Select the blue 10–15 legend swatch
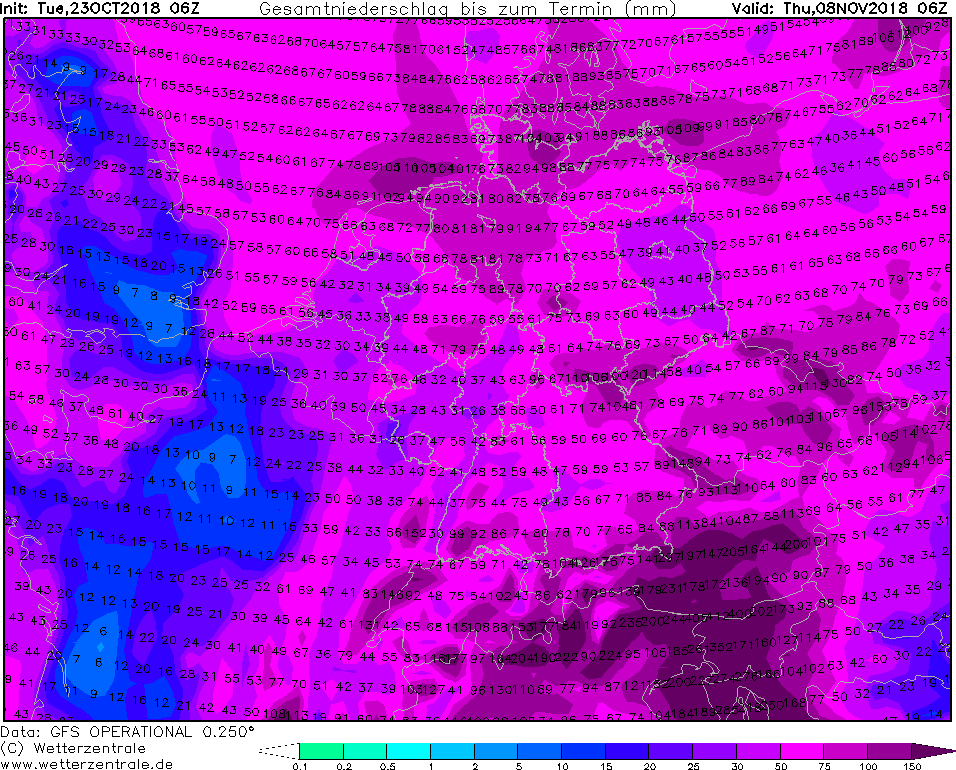The height and width of the screenshot is (770, 956). point(583,750)
